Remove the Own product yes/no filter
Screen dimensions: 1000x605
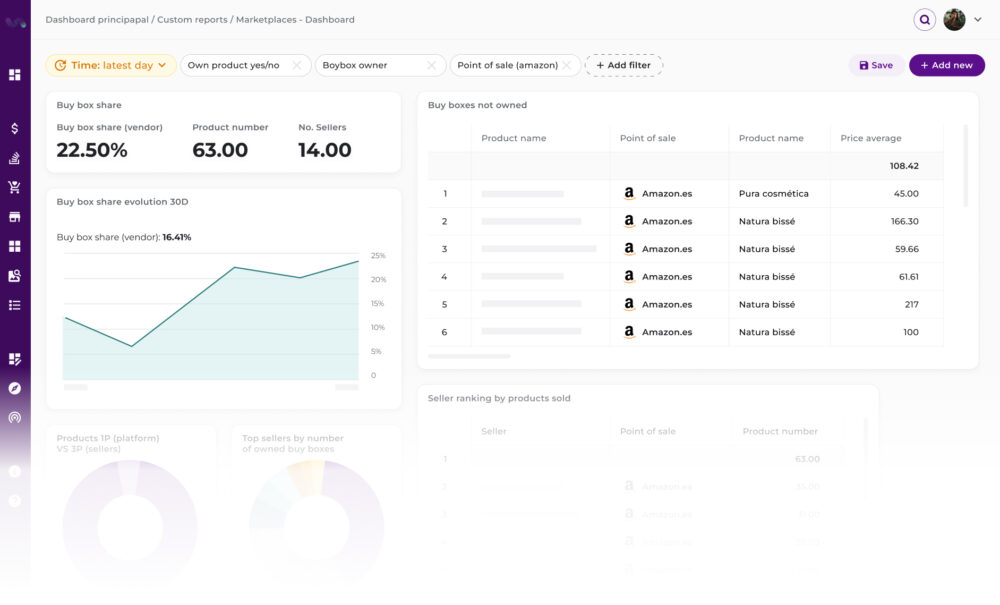click(x=296, y=66)
